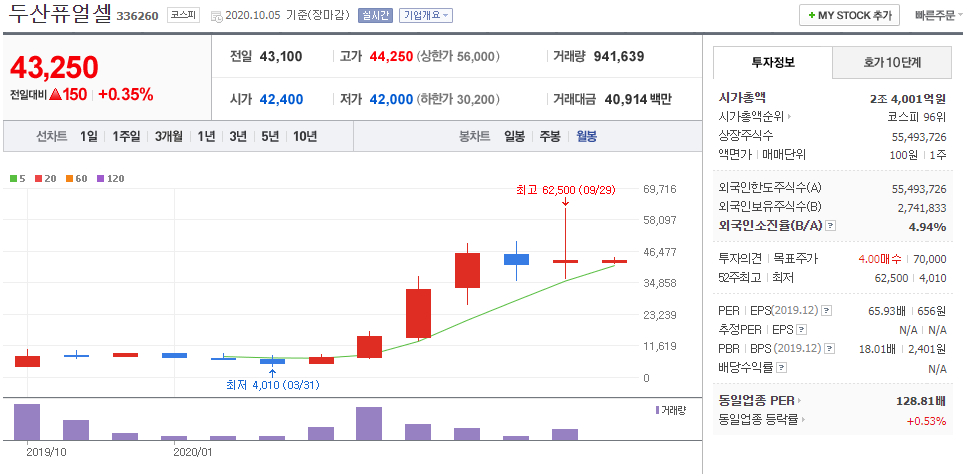Click the arrow next to 시가총액순위
This screenshot has height=474, width=963.
click(789, 116)
